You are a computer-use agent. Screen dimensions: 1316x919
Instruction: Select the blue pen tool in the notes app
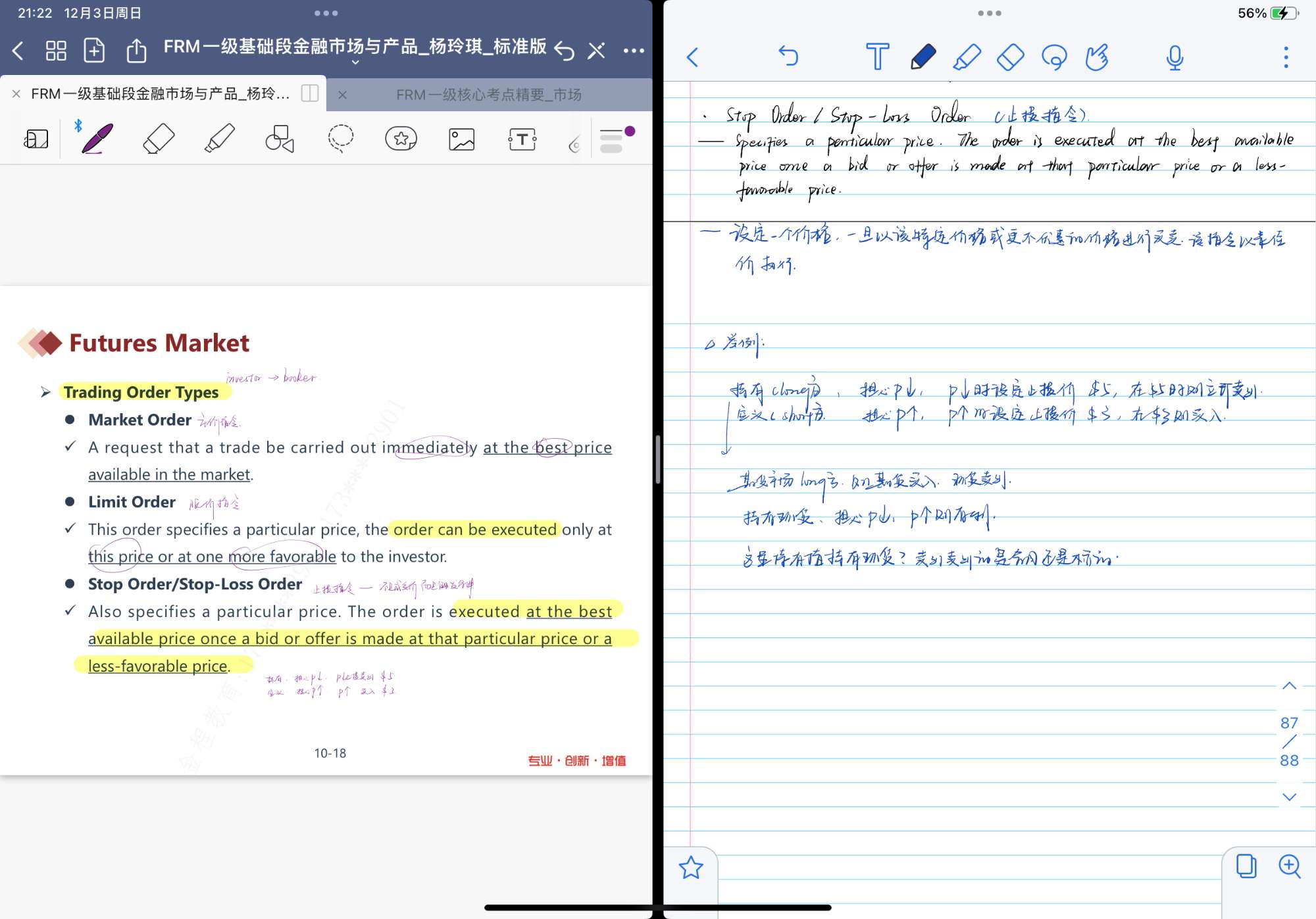click(x=923, y=57)
